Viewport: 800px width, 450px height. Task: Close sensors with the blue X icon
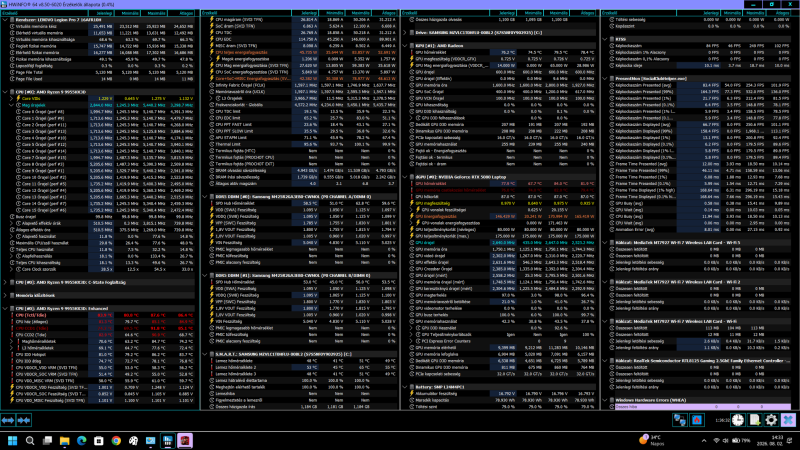tap(788, 420)
